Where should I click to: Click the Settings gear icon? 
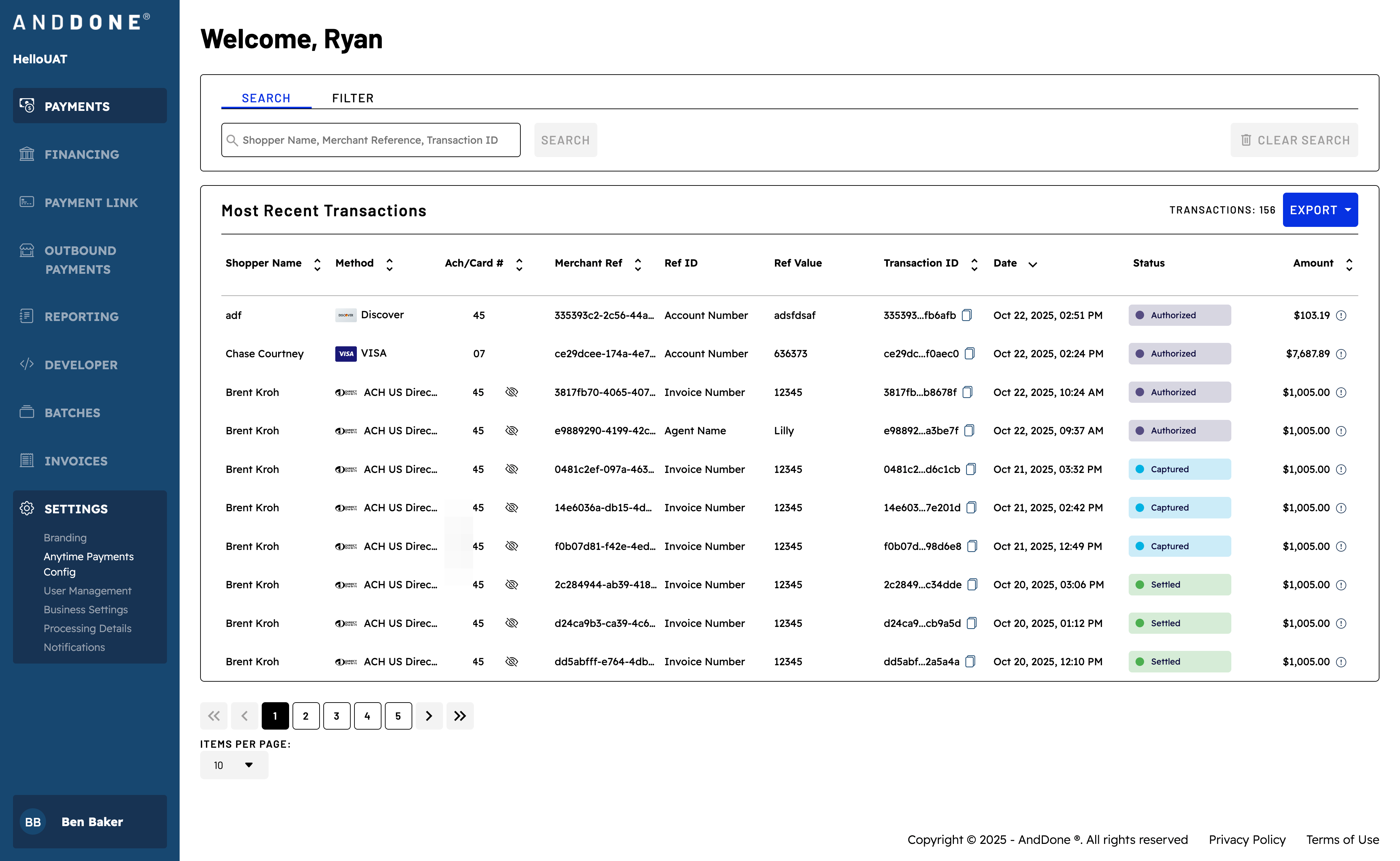tap(27, 509)
